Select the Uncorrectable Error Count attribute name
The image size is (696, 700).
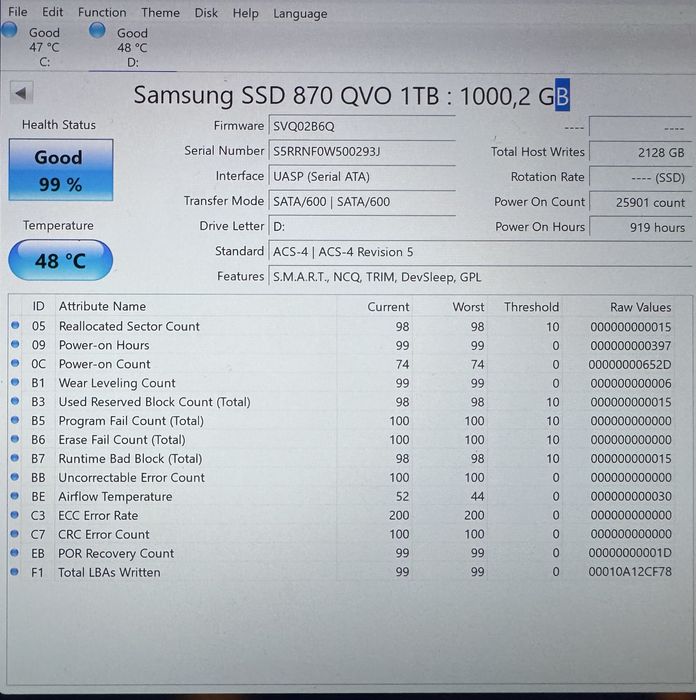tap(132, 478)
